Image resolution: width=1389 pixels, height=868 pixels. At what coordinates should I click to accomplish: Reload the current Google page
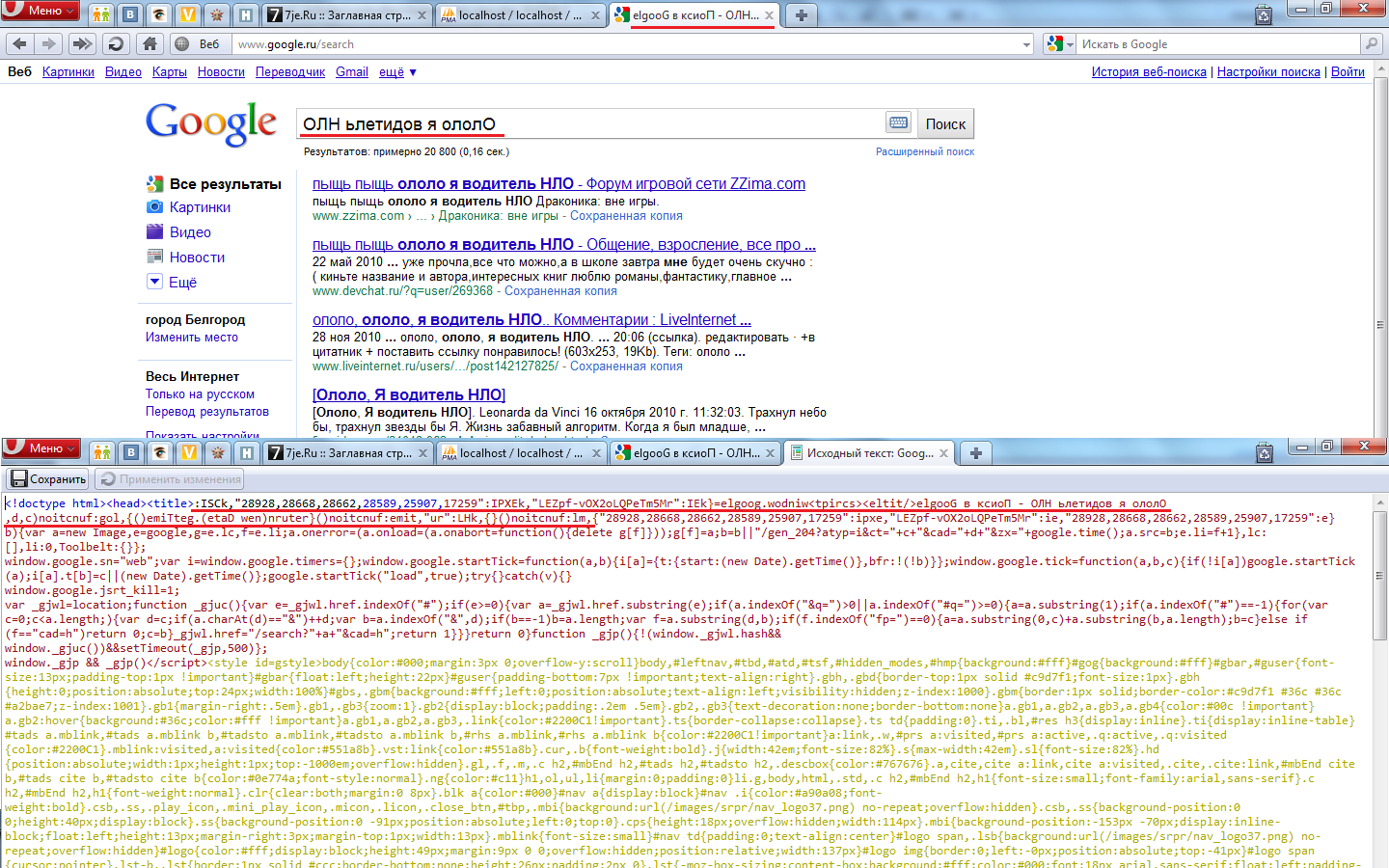(x=116, y=43)
